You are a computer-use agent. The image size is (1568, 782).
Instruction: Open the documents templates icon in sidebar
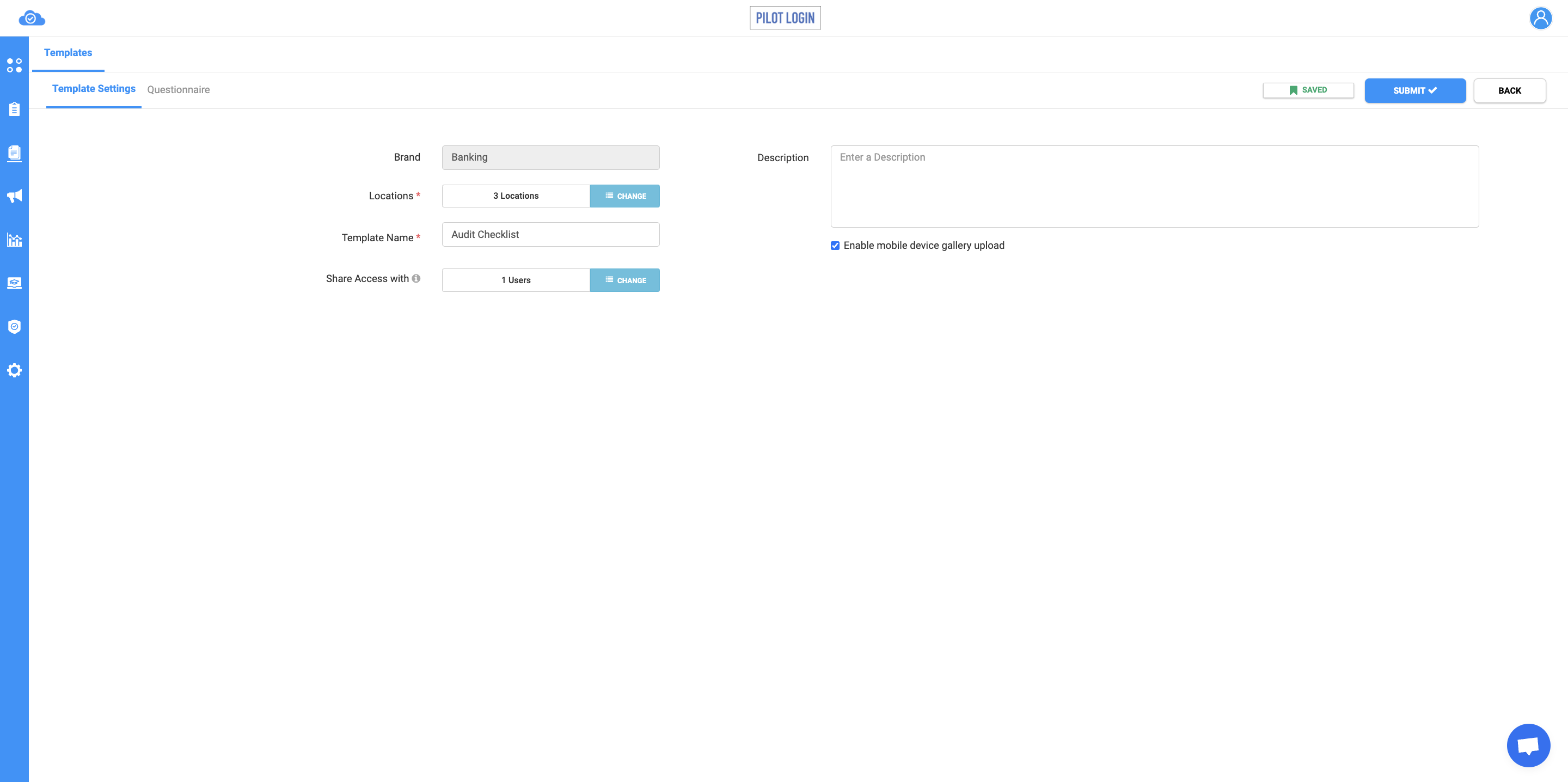click(14, 153)
